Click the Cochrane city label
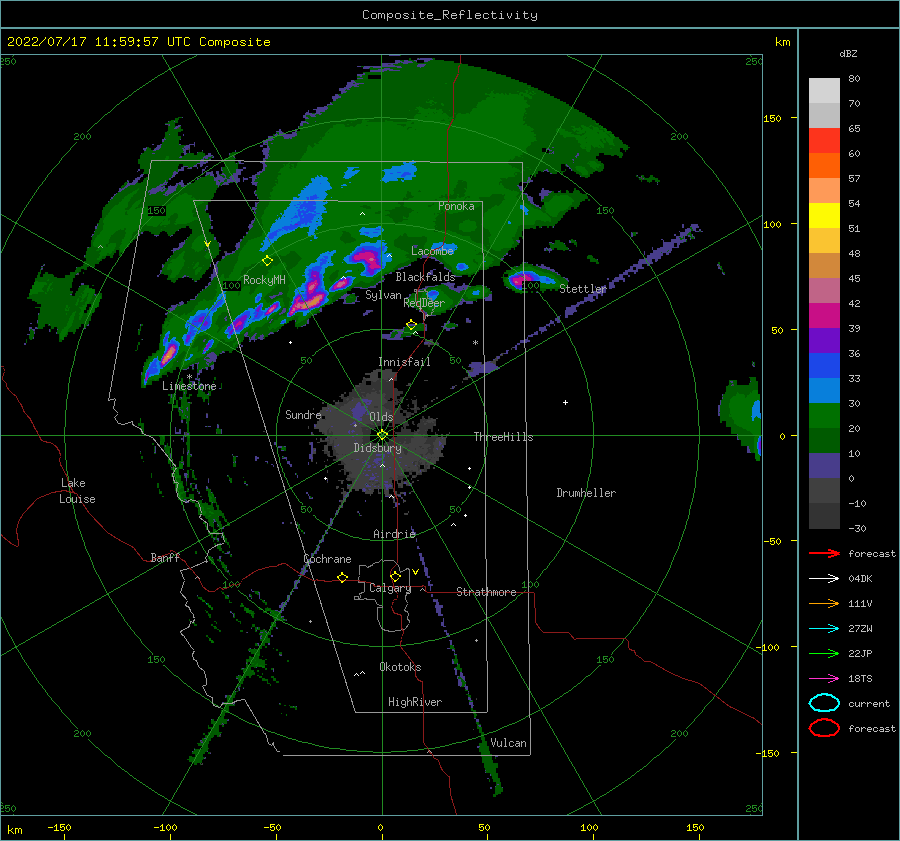Image resolution: width=900 pixels, height=841 pixels. click(327, 559)
